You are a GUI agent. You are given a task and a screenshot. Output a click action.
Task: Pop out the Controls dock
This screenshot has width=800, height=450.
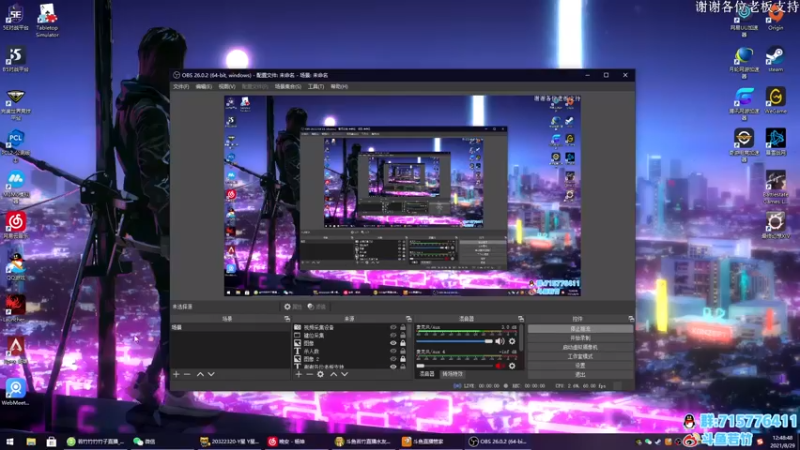point(631,319)
